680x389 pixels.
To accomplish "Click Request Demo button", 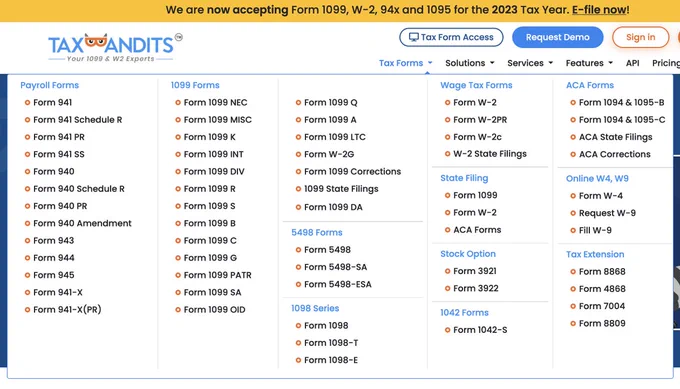I will click(557, 37).
